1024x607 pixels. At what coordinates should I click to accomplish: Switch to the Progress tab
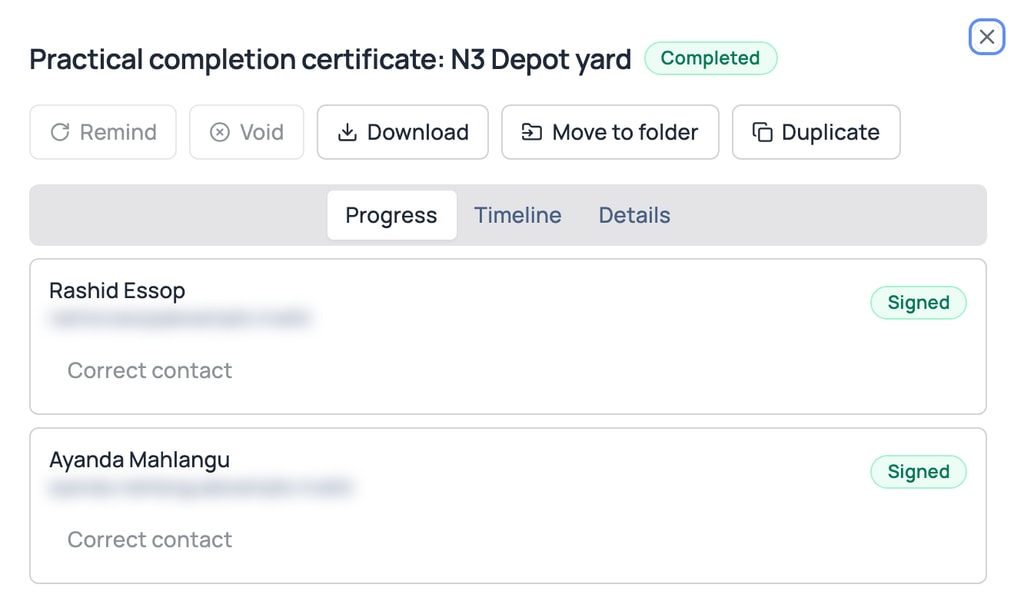click(x=391, y=215)
